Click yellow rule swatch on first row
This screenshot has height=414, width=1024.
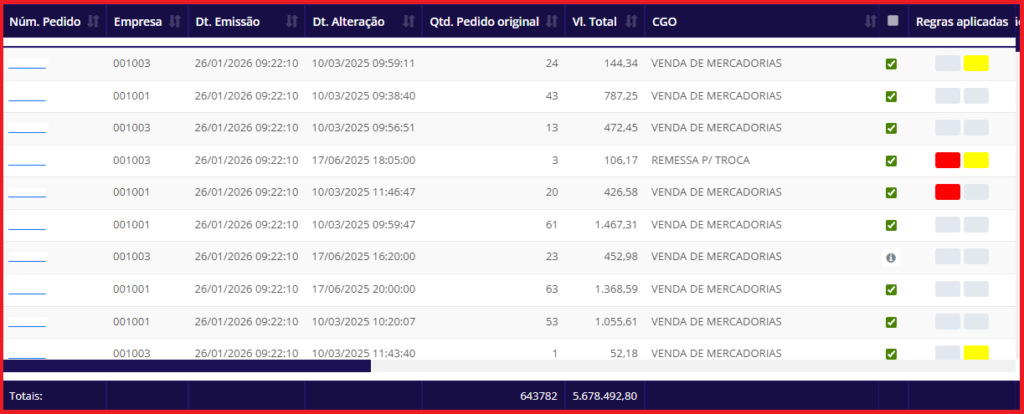point(976,64)
